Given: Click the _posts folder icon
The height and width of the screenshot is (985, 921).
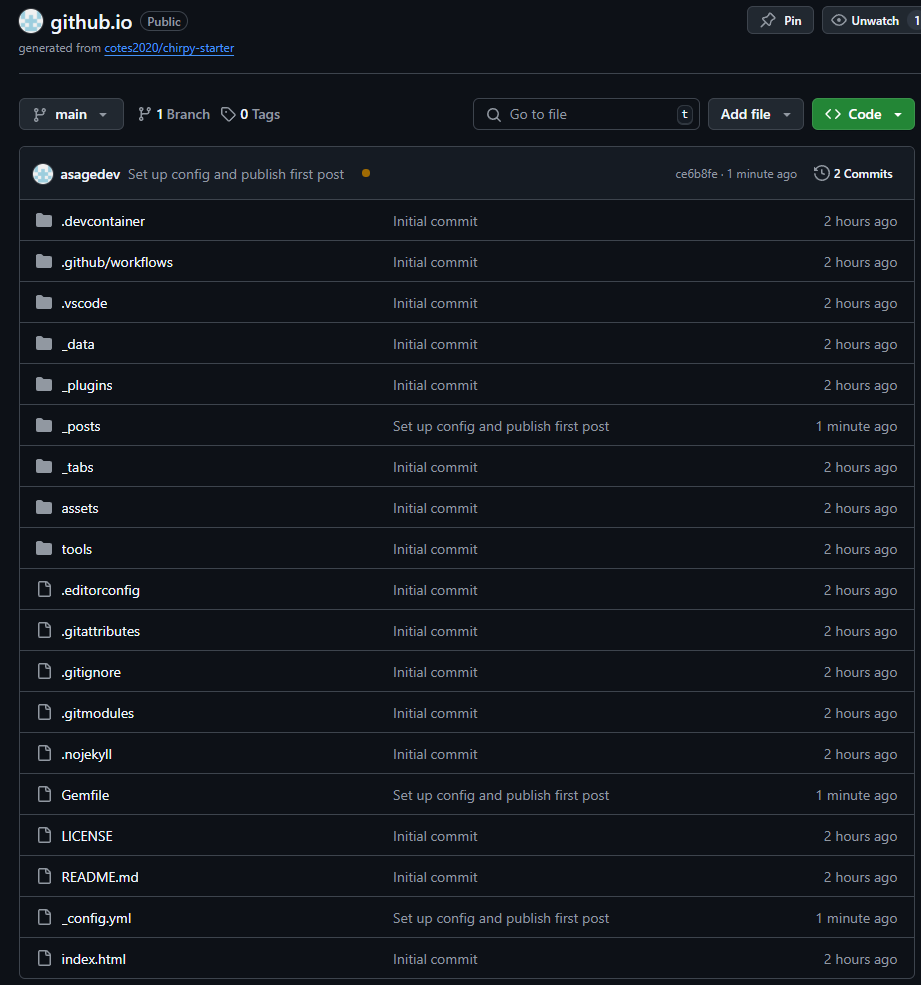Looking at the screenshot, I should (44, 426).
